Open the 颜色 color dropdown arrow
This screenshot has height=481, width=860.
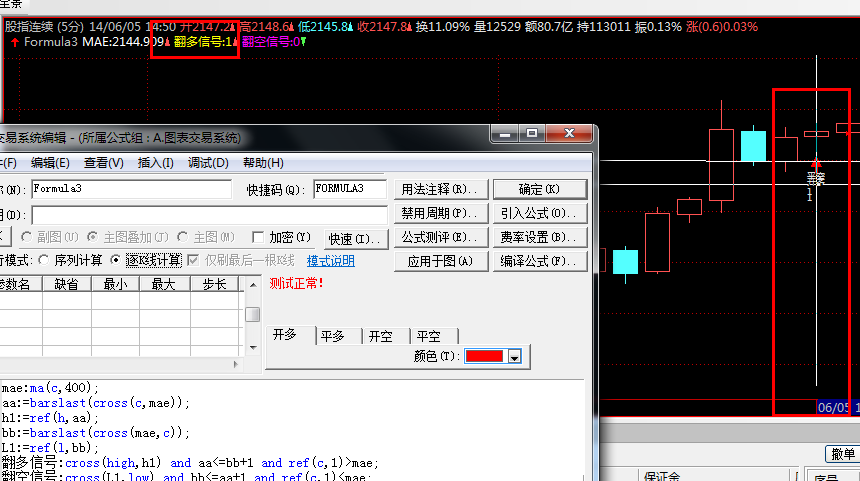(x=515, y=357)
